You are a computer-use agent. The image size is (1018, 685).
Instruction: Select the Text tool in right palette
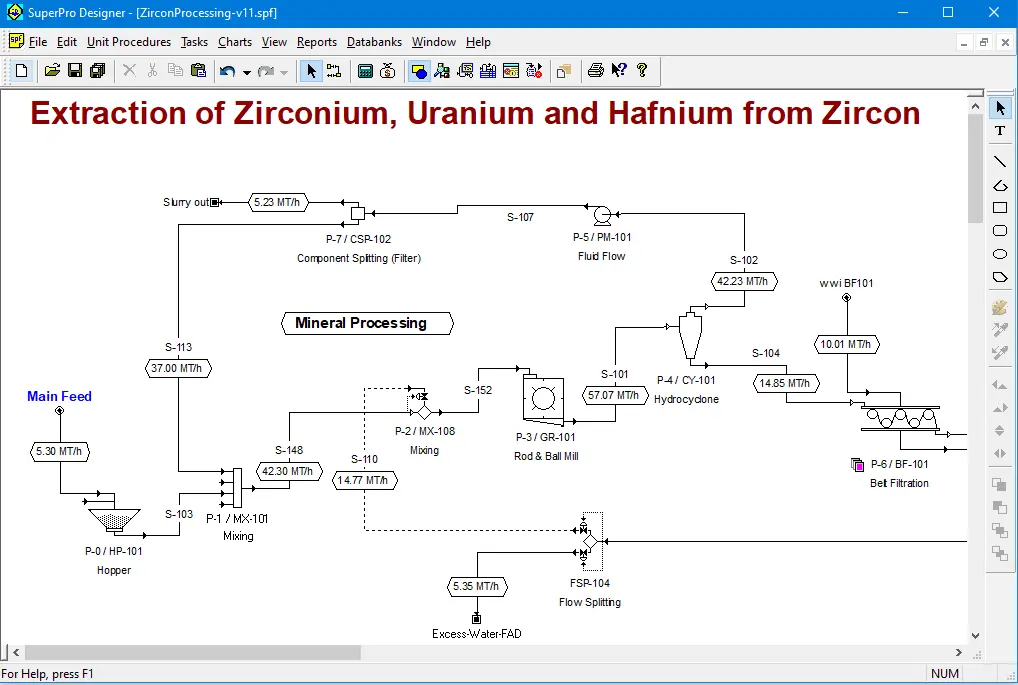[999, 131]
